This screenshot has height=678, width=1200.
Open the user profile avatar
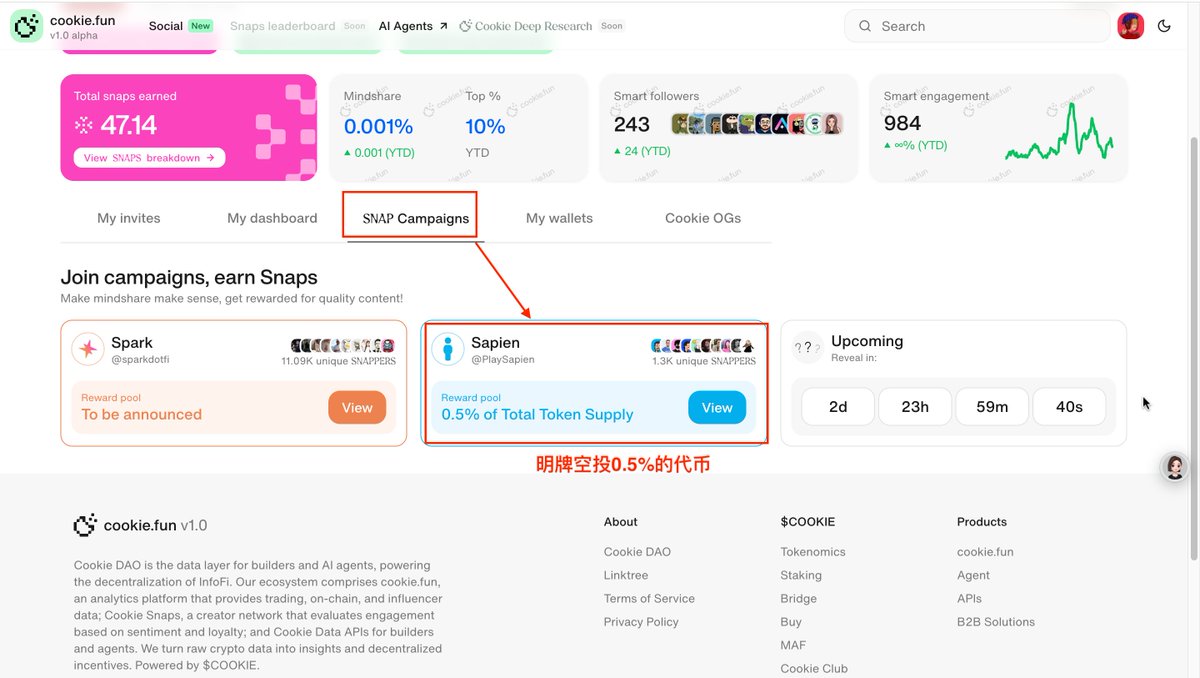(x=1131, y=26)
